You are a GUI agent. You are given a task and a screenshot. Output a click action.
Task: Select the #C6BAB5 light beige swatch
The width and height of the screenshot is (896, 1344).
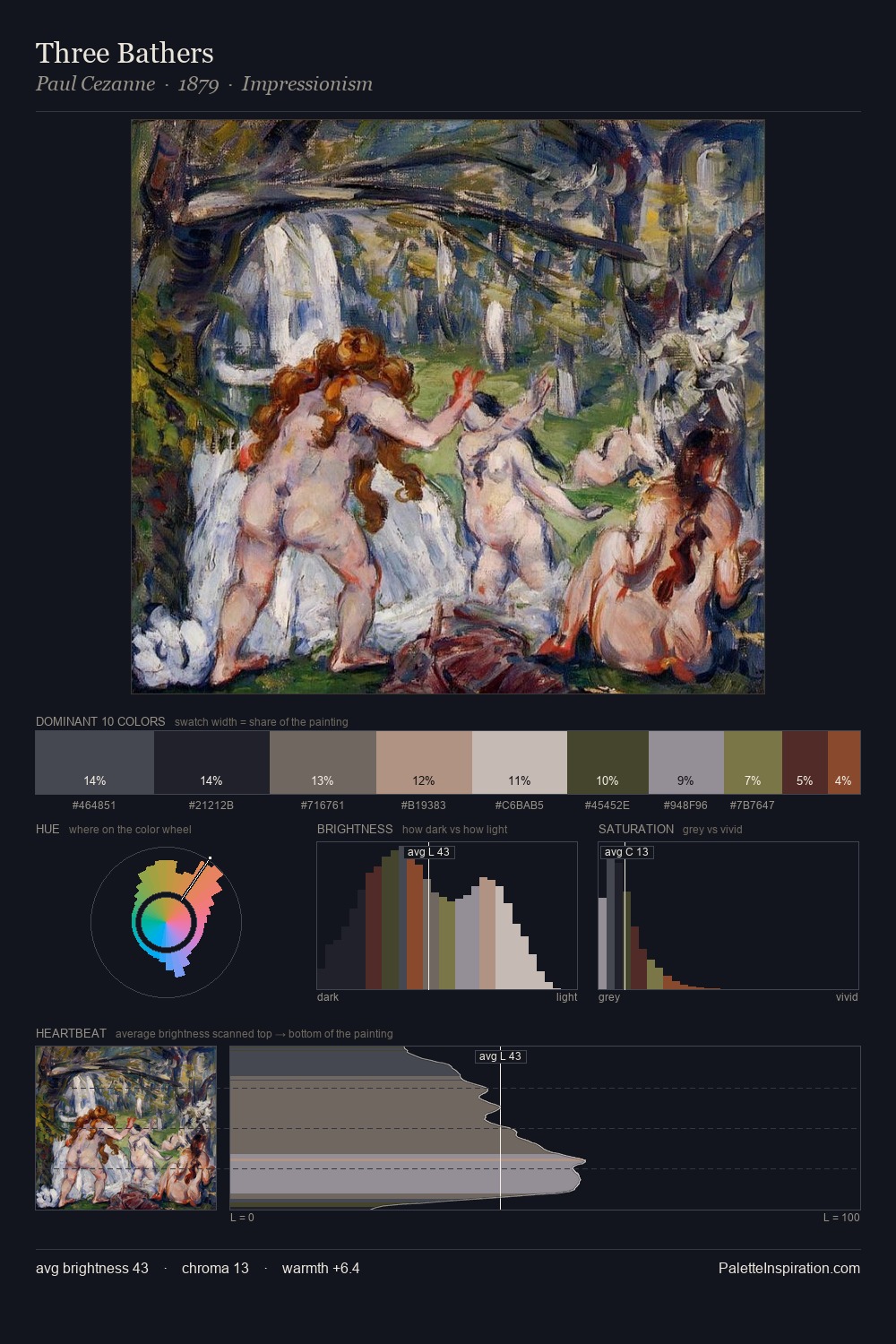point(520,762)
